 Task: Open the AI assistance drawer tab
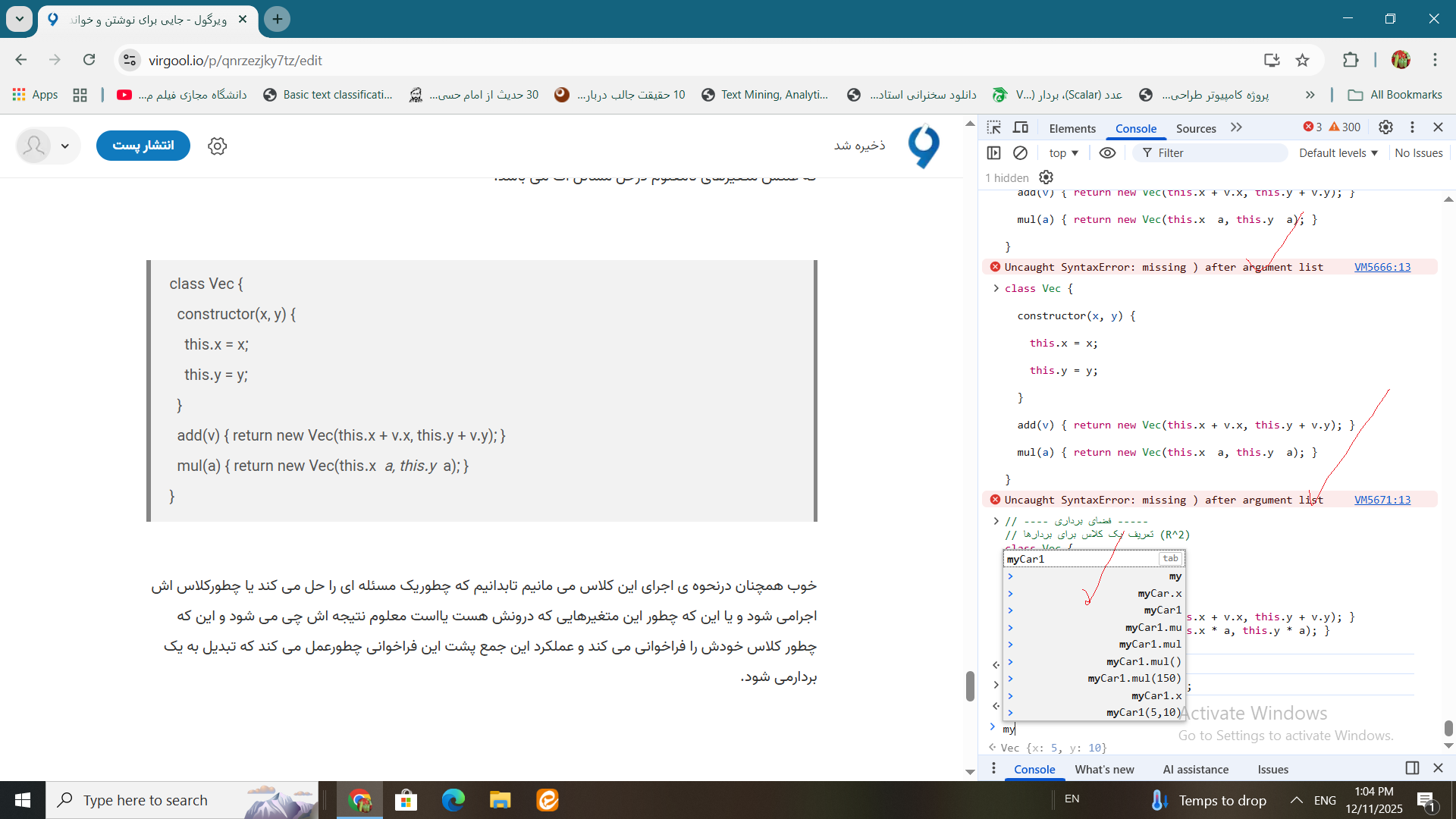click(x=1195, y=769)
